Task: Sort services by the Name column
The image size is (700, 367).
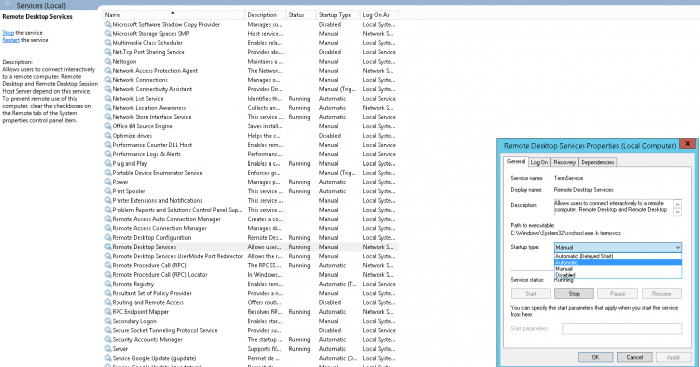Action: point(174,15)
